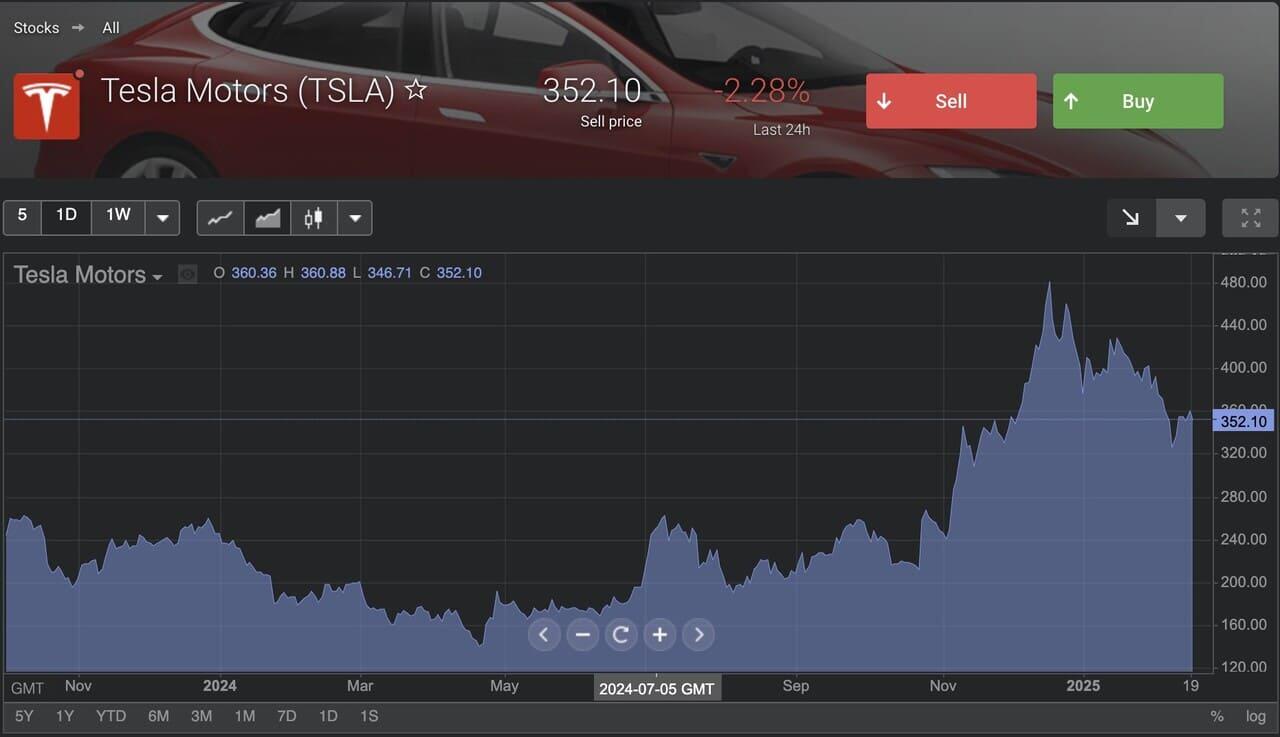The image size is (1280, 737).
Task: Add Tesla to favorites with star
Action: point(416,91)
